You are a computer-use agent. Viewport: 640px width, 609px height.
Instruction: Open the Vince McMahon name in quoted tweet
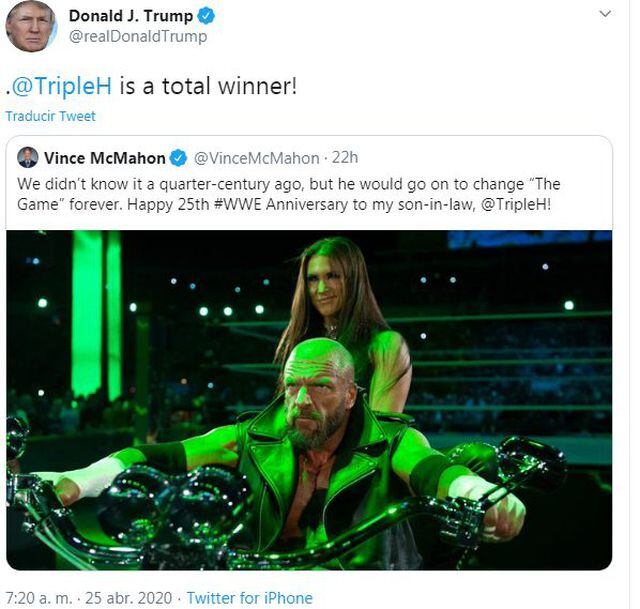coord(105,158)
